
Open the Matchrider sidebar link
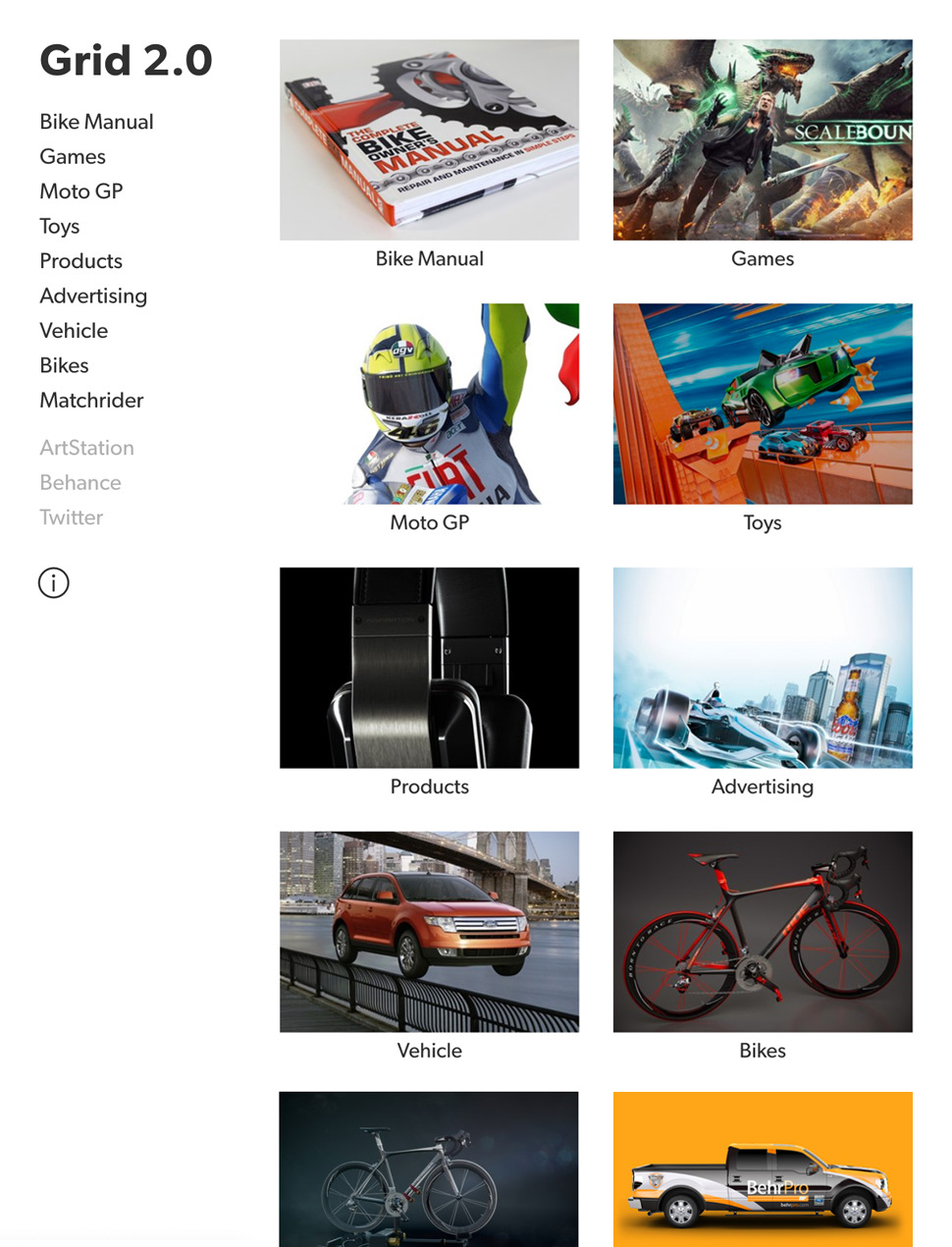click(x=91, y=401)
